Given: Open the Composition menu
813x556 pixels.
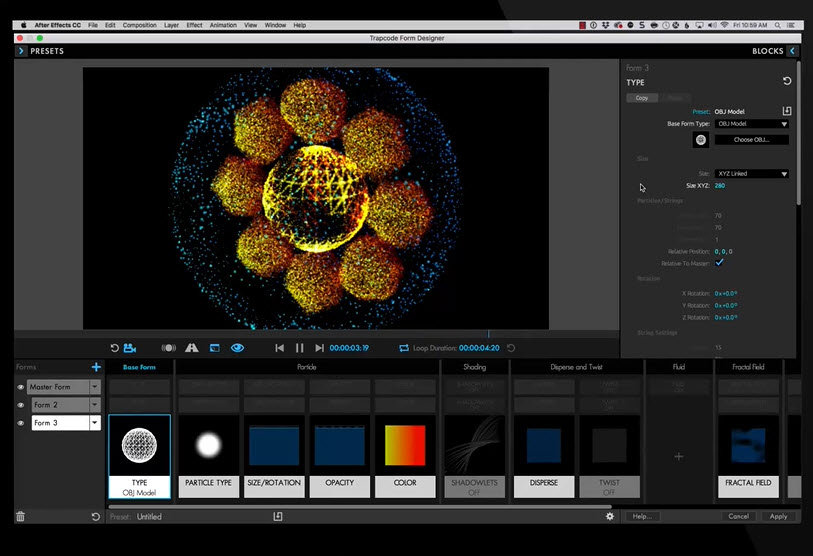Looking at the screenshot, I should pyautogui.click(x=139, y=25).
